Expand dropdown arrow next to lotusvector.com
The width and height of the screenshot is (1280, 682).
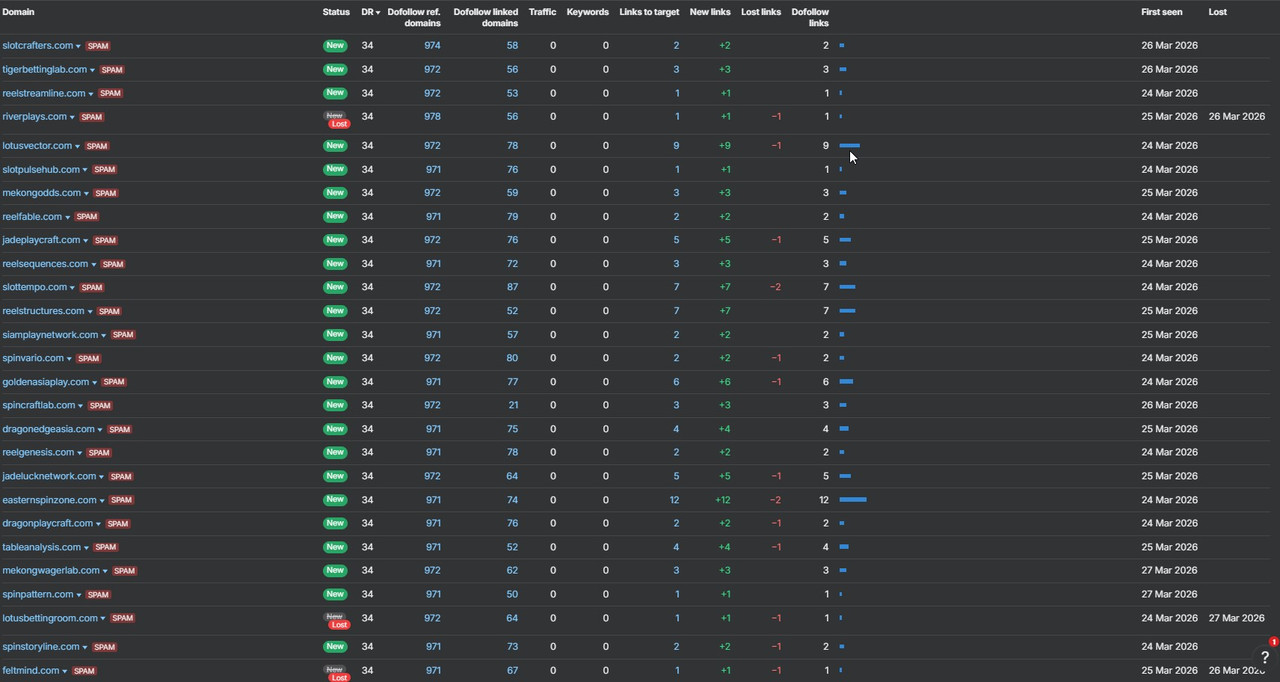(x=77, y=146)
